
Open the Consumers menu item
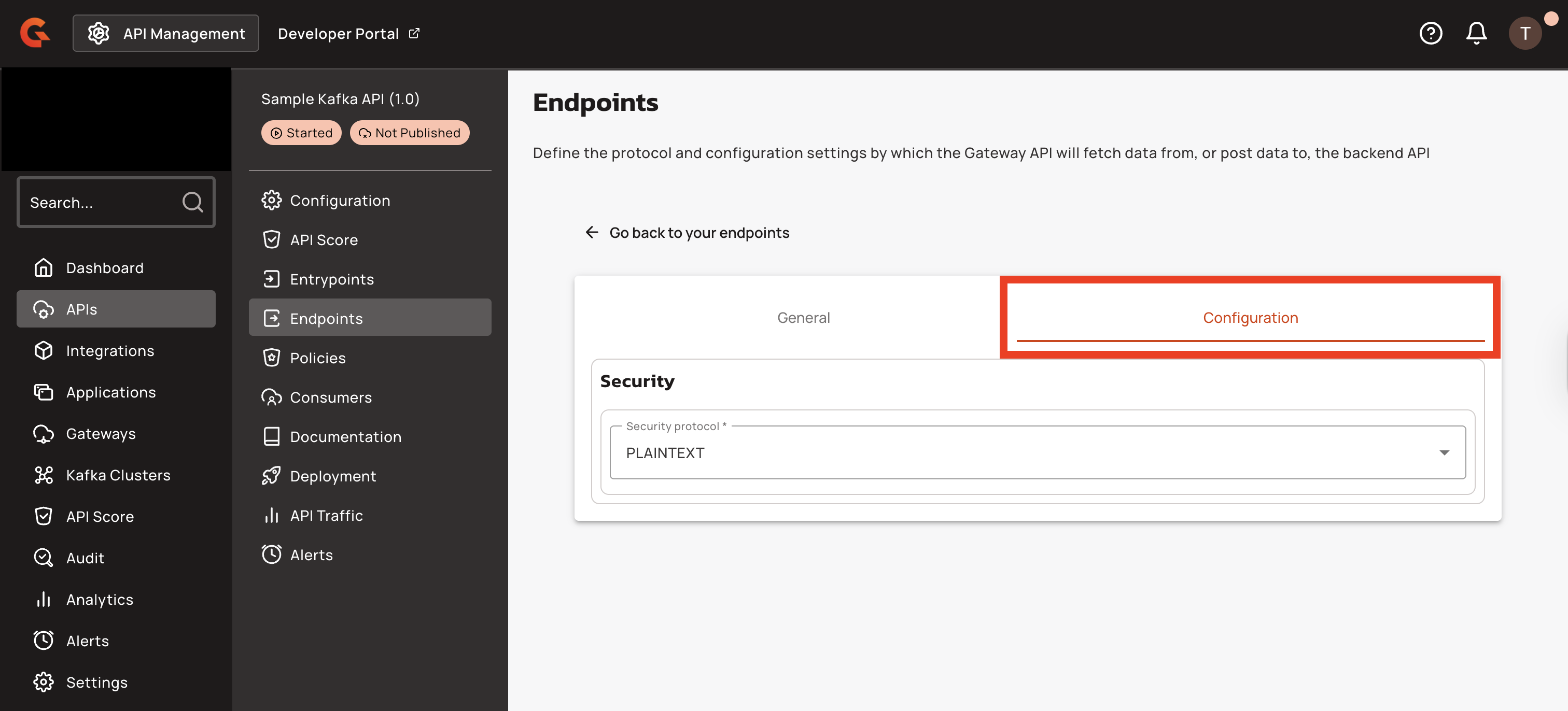(330, 397)
